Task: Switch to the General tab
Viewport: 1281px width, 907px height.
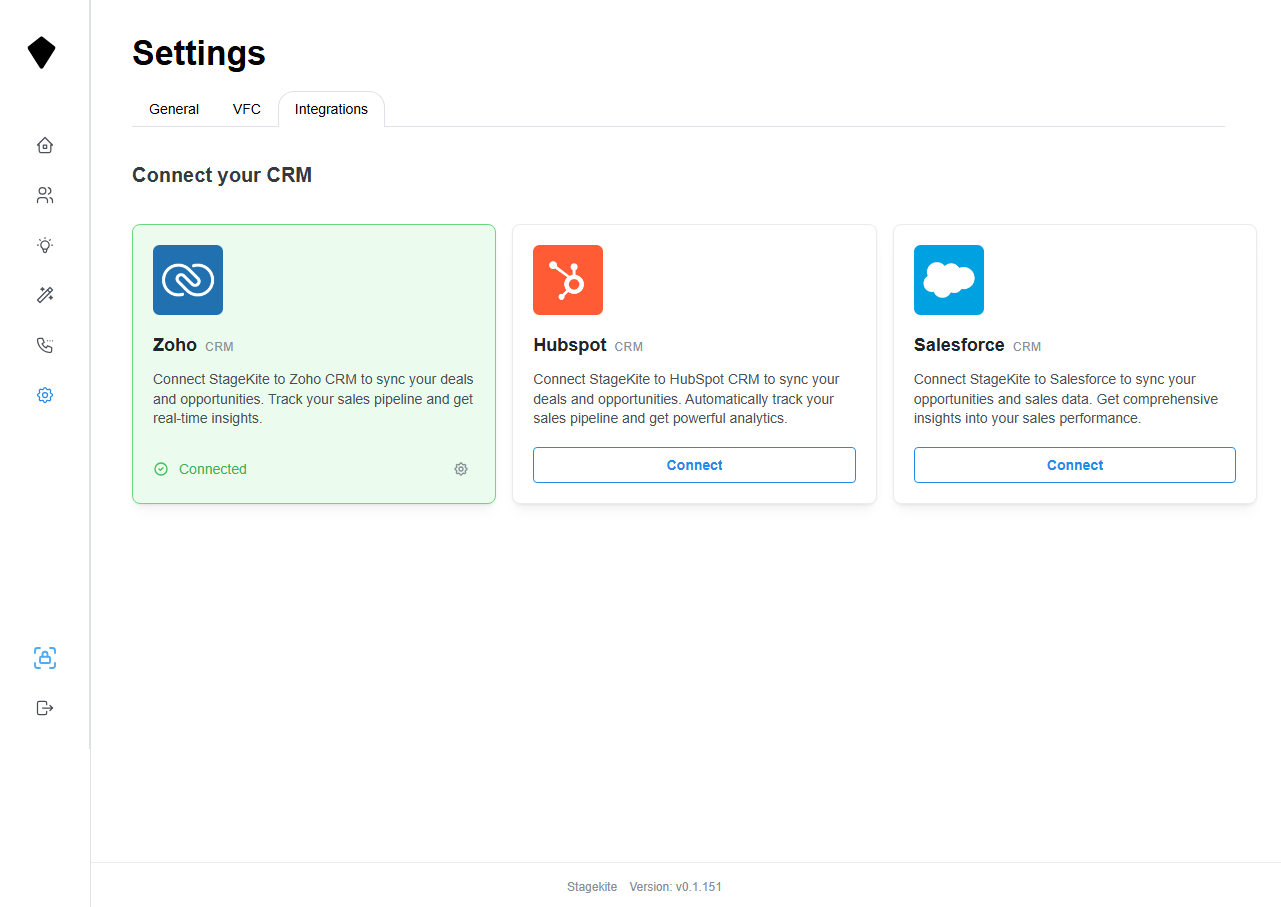Action: point(174,109)
